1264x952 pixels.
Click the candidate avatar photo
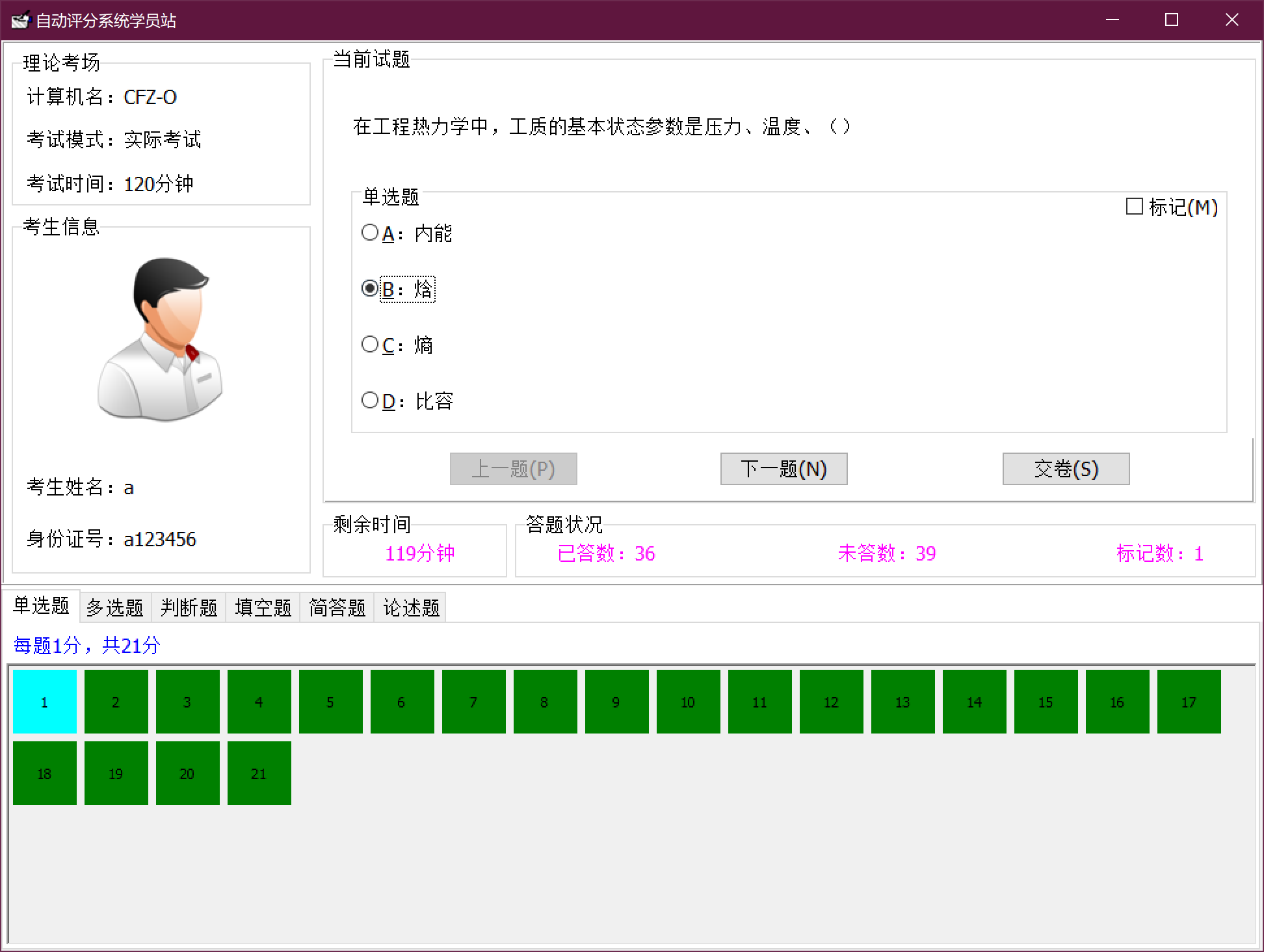[161, 339]
